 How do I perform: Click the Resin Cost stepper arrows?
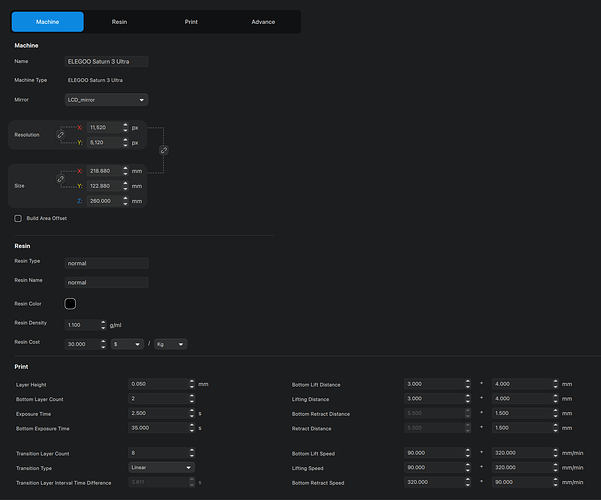(103, 344)
